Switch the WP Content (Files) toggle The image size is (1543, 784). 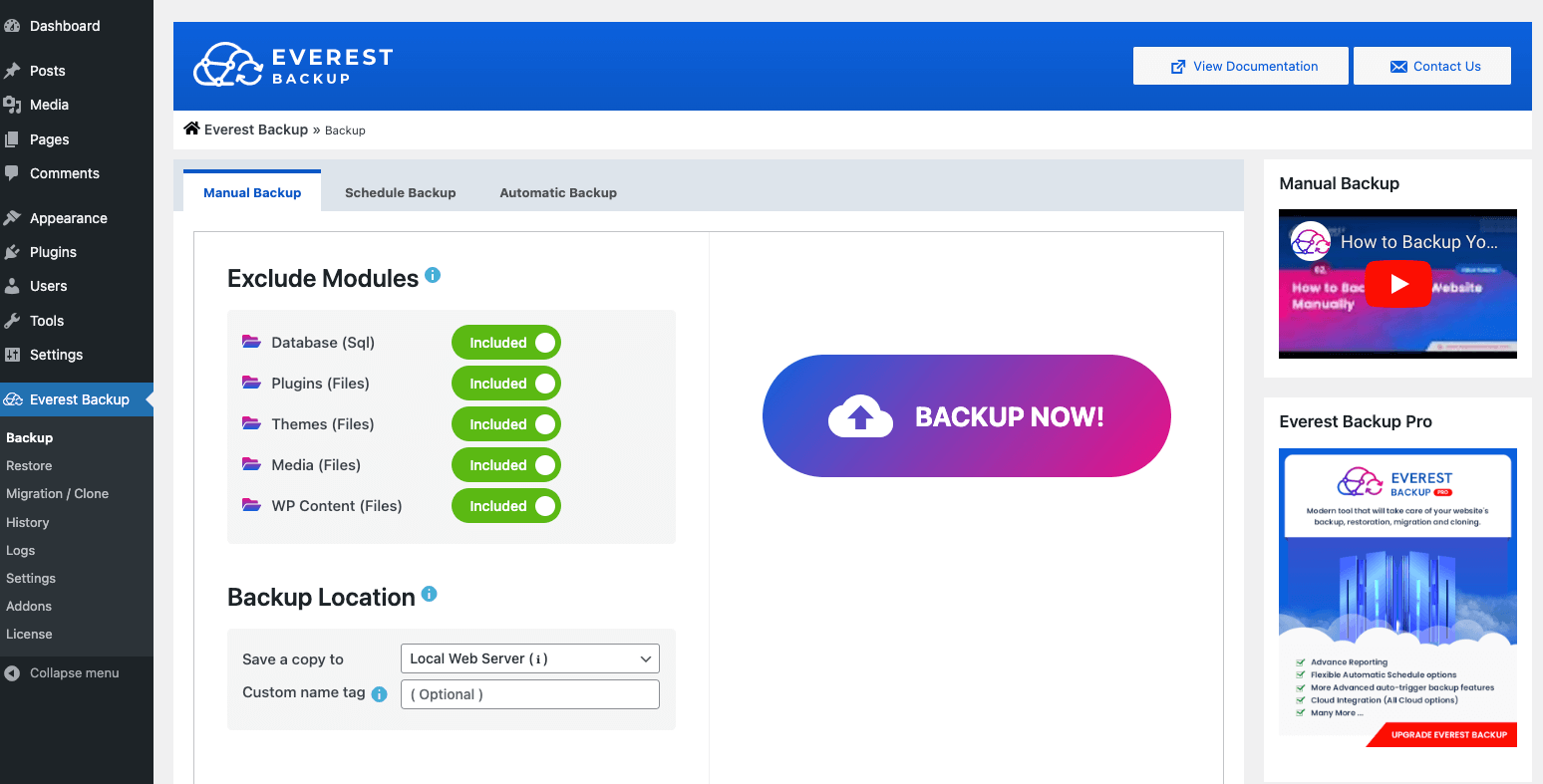point(505,505)
